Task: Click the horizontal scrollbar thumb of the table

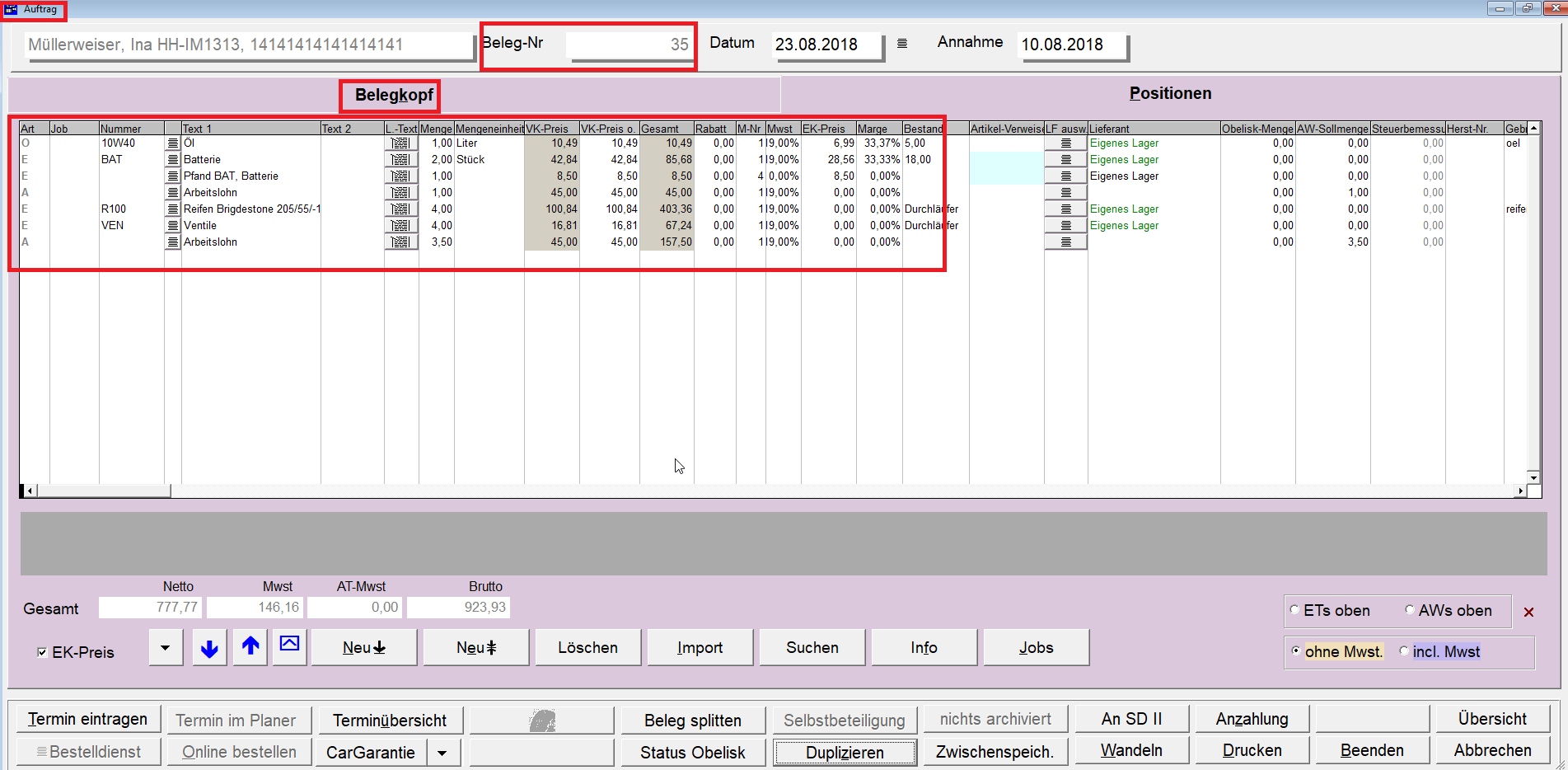Action: (x=103, y=491)
